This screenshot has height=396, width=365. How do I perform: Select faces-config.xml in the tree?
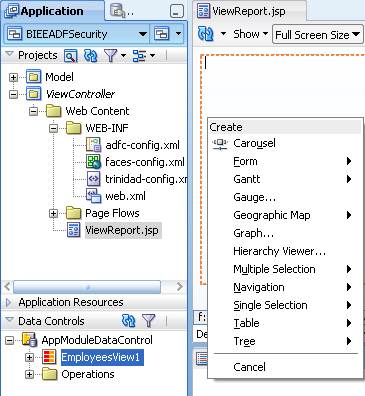pos(145,162)
